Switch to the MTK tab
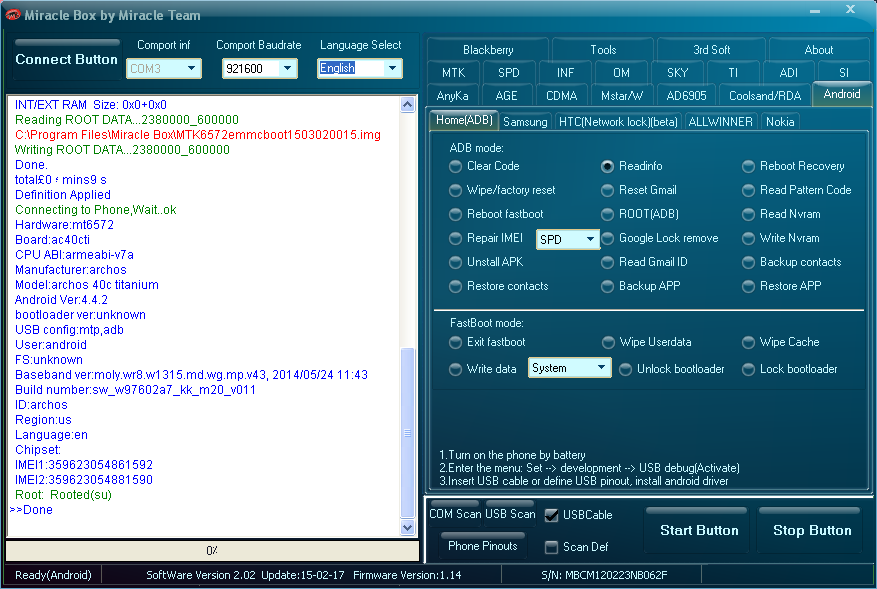The height and width of the screenshot is (589, 877). tap(453, 73)
